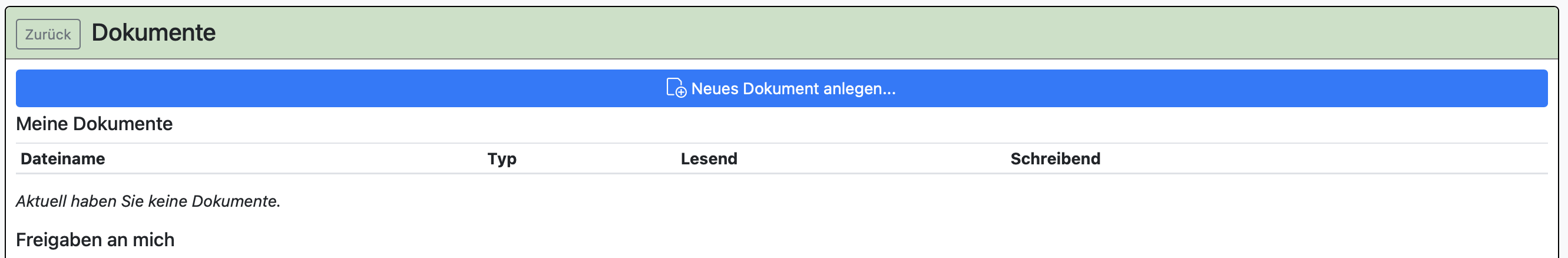Viewport: 1568px width, 258px height.
Task: Click the 'Aktuell haben Sie keine Dokumente' message
Action: (x=148, y=201)
